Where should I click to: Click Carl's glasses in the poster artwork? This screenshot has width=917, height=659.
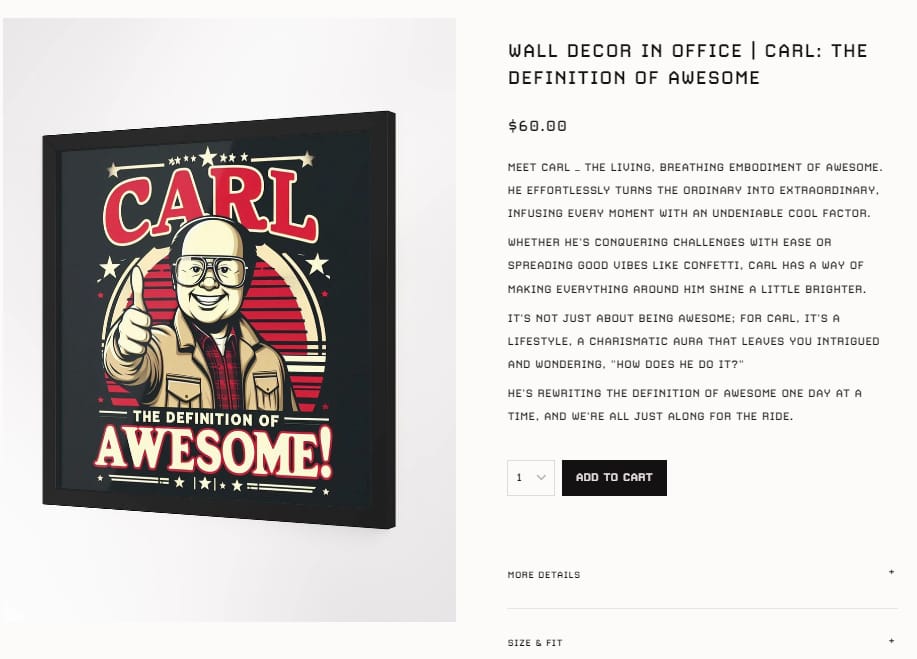click(x=209, y=270)
